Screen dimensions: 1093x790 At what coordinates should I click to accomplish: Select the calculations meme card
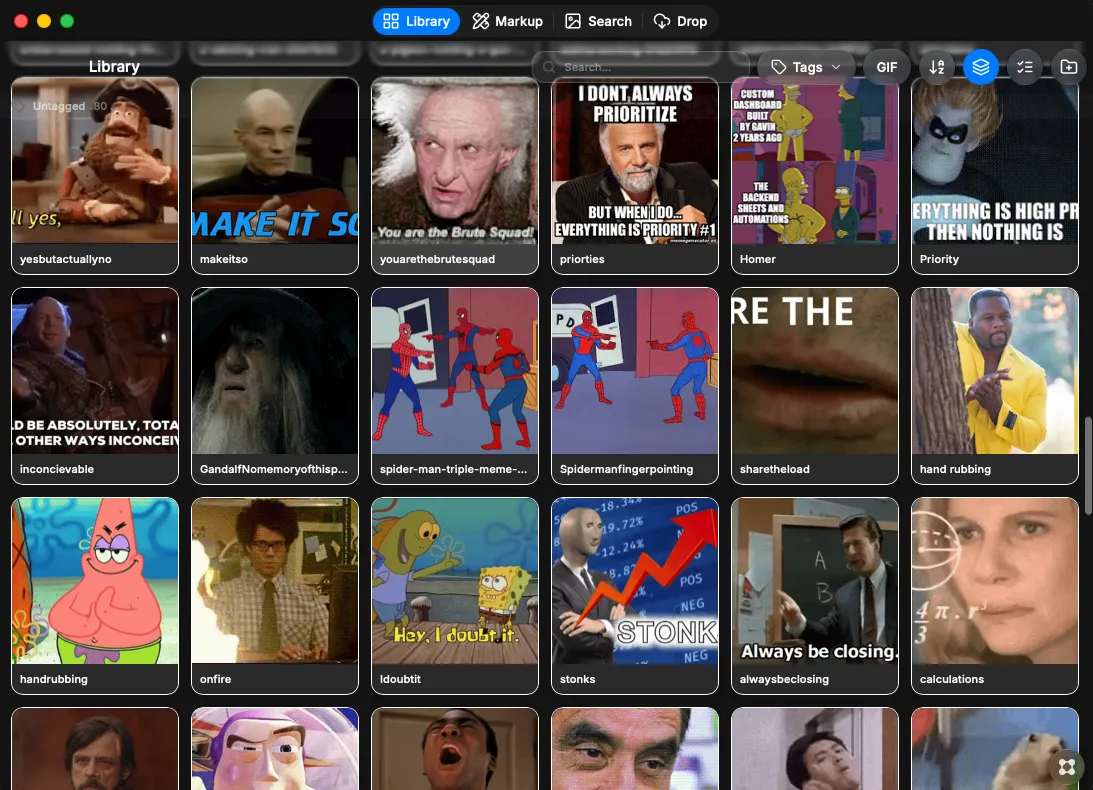pos(994,595)
